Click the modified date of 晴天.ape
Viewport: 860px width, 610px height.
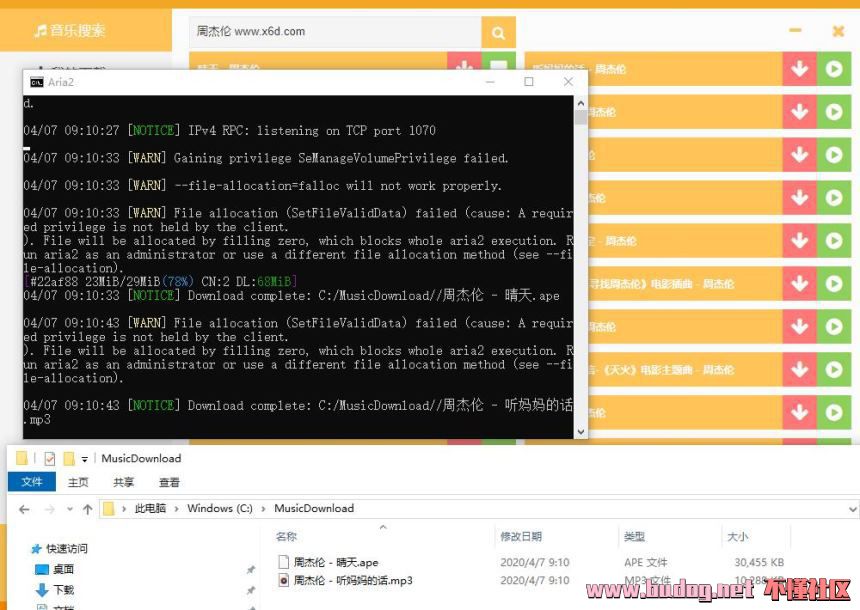535,562
